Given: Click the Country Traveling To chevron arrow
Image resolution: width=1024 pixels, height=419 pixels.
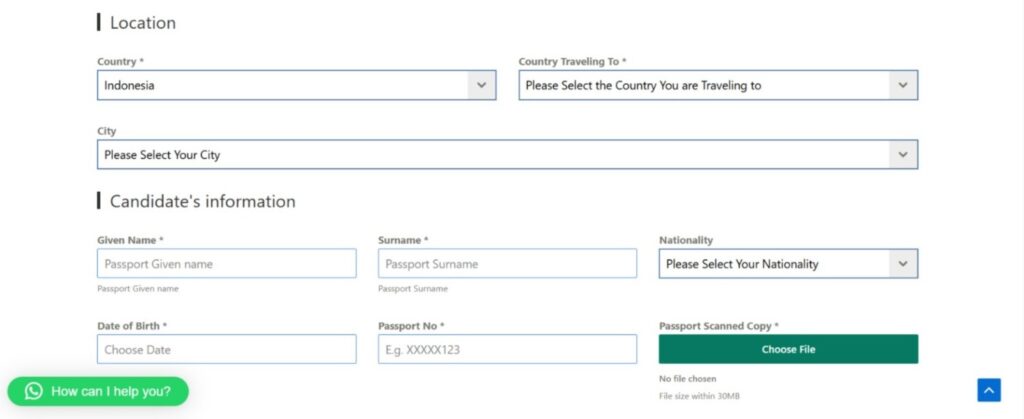Looking at the screenshot, I should tap(903, 86).
